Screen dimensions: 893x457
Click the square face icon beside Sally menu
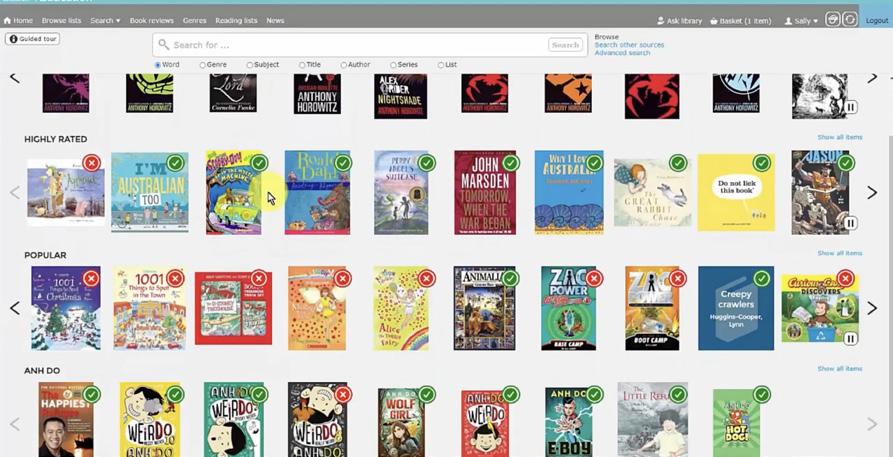click(x=833, y=19)
